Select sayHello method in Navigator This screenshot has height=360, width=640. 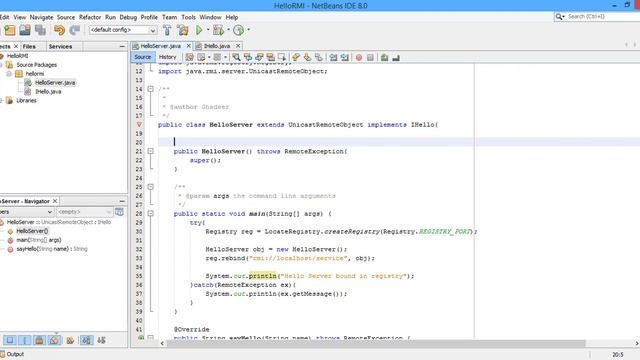pos(52,249)
